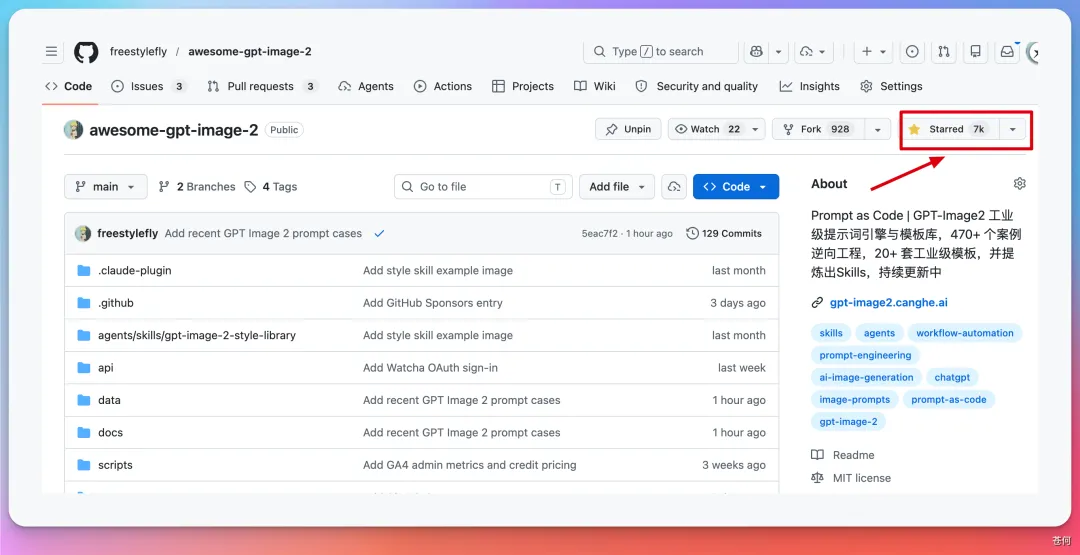Select the workflow-automation topic tag
This screenshot has width=1080, height=555.
point(964,333)
